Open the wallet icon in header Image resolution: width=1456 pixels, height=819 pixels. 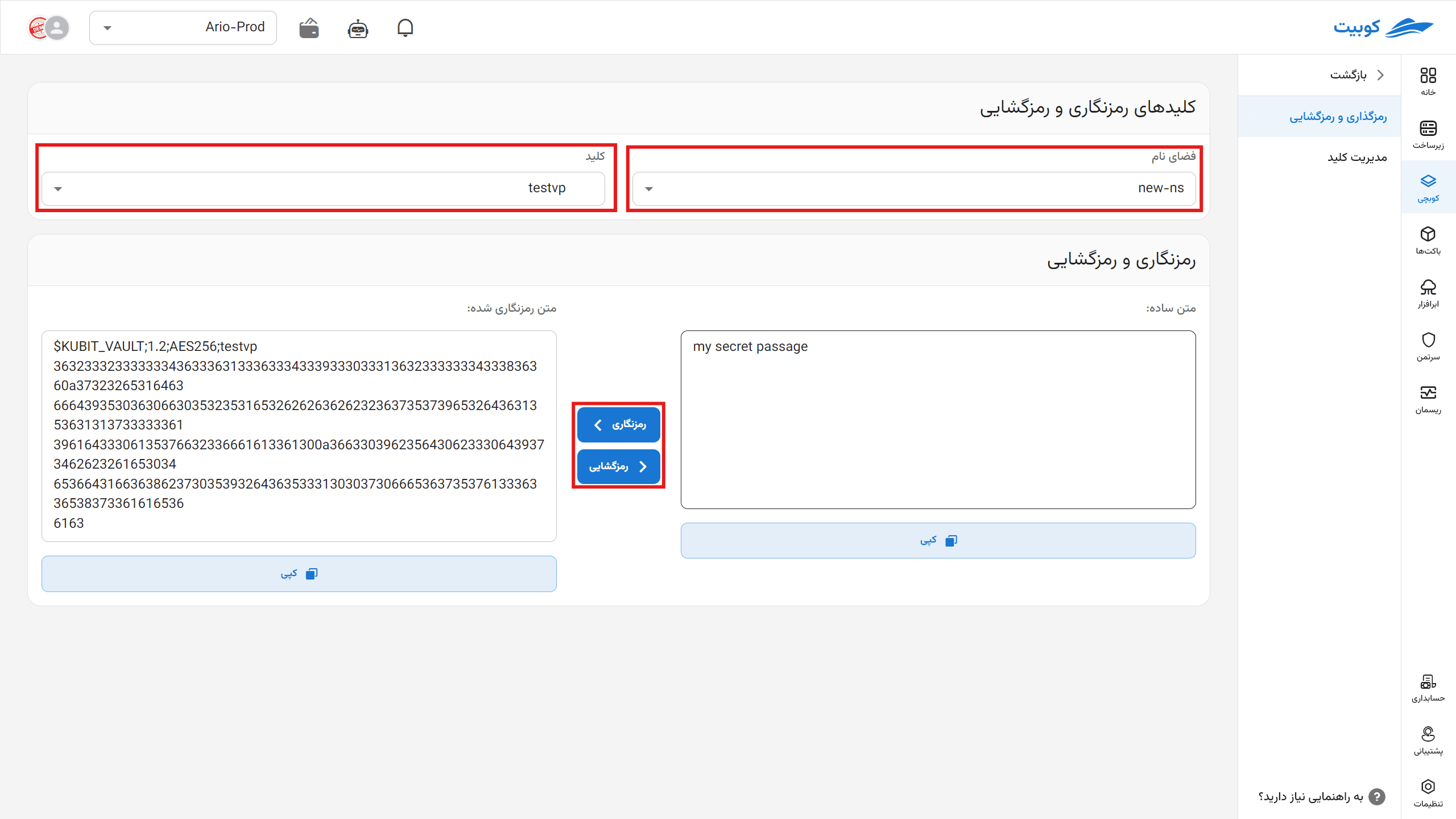point(309,28)
